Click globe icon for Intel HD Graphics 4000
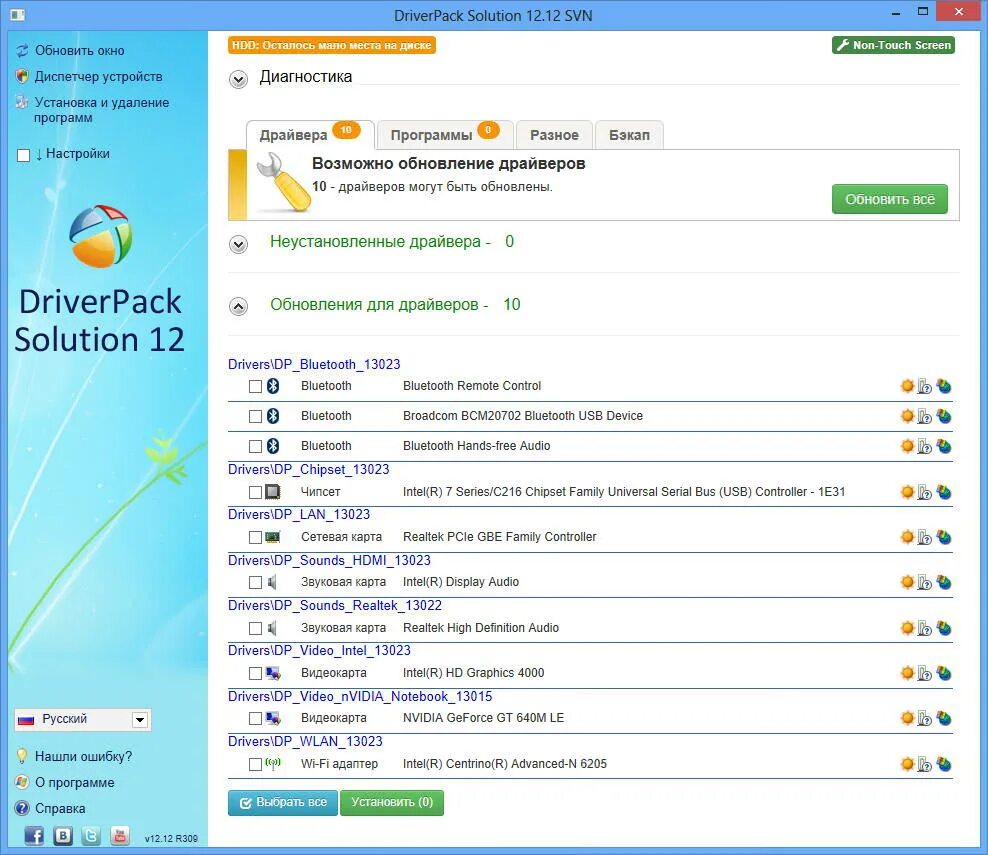Screen dimensions: 988x855 [x=943, y=673]
